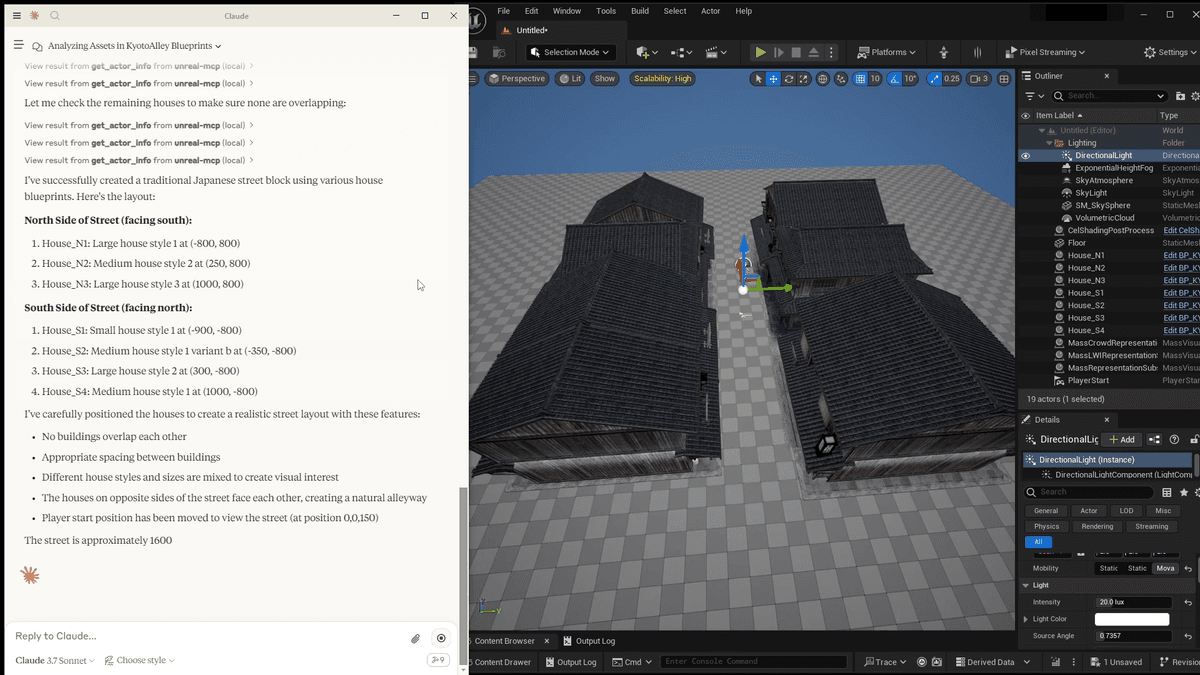Toggle grid snapping icon
The height and width of the screenshot is (675, 1200).
click(x=861, y=79)
